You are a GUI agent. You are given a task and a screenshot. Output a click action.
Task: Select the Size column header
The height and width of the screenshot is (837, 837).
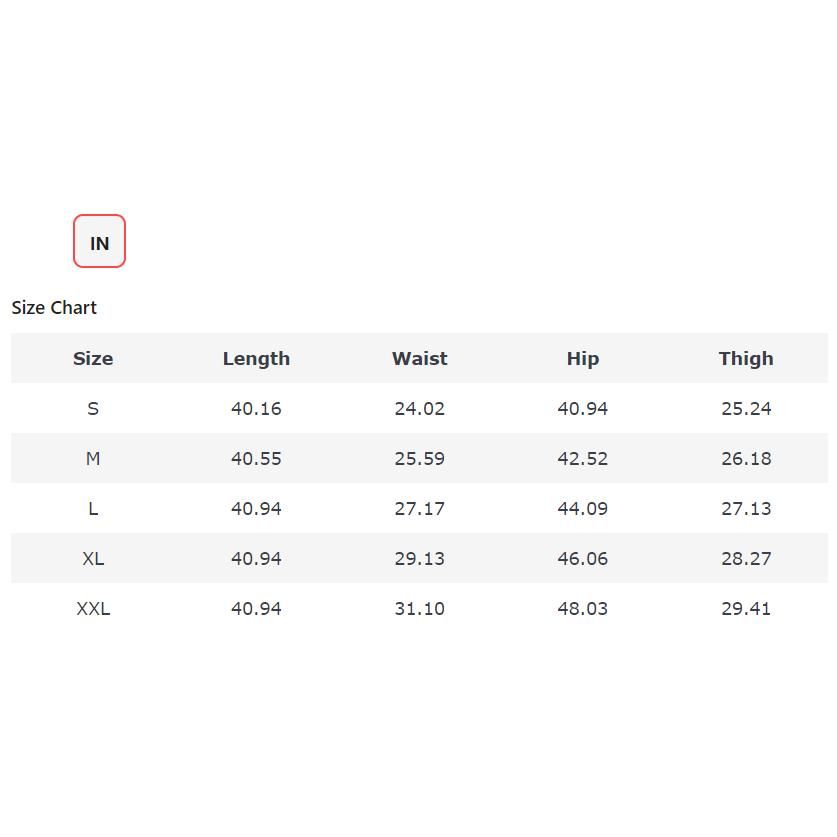click(93, 359)
